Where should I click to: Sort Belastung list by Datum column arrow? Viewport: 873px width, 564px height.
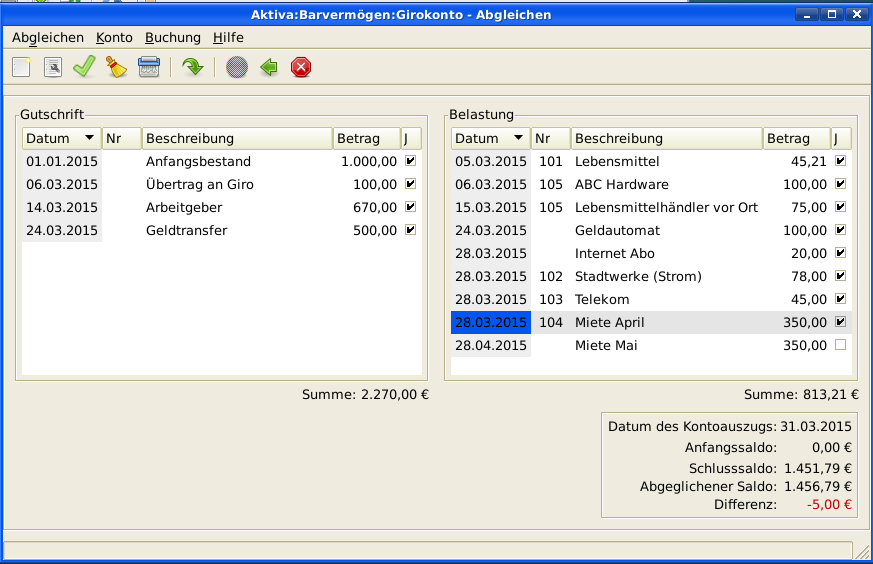click(518, 138)
